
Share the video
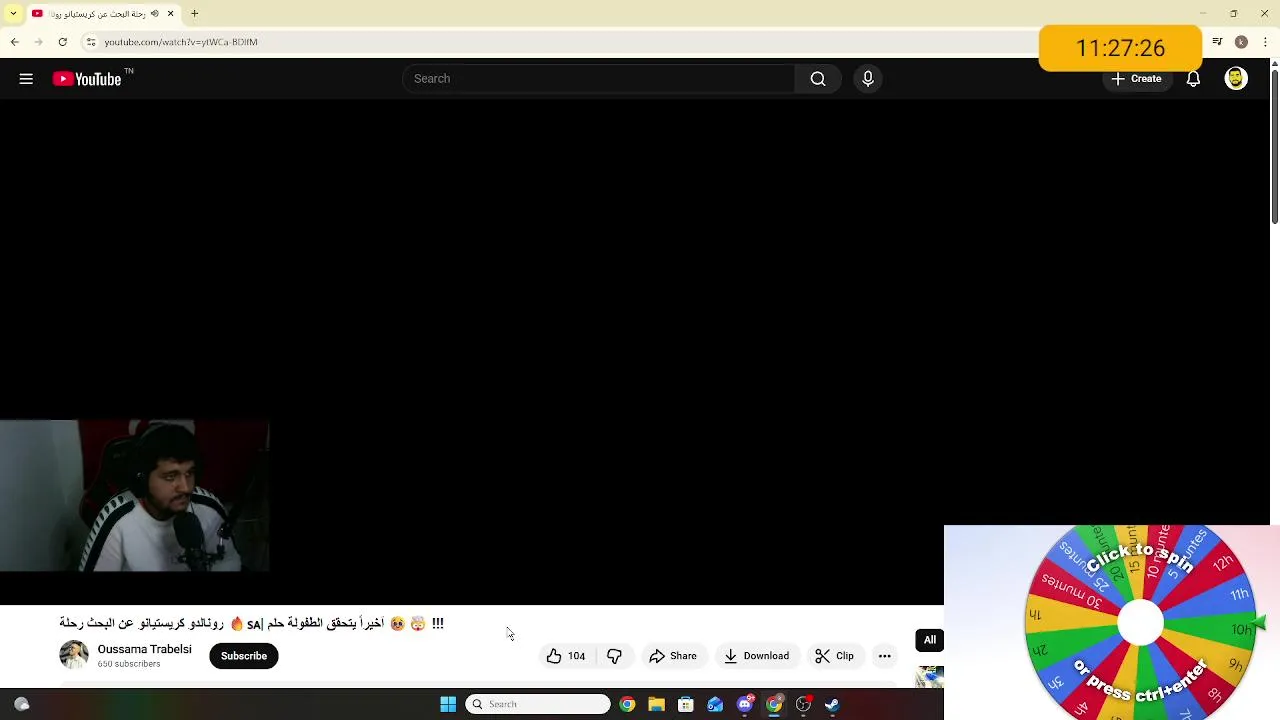[673, 656]
